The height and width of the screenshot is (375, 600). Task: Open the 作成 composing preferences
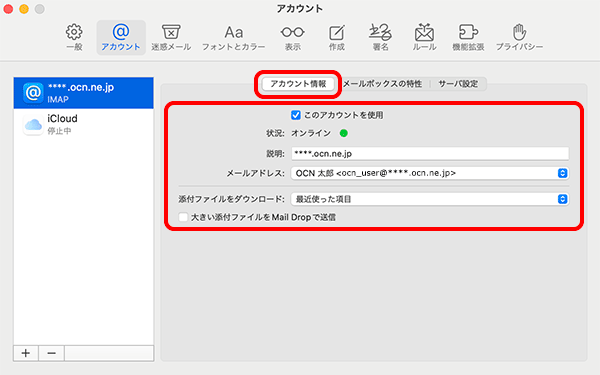click(337, 38)
